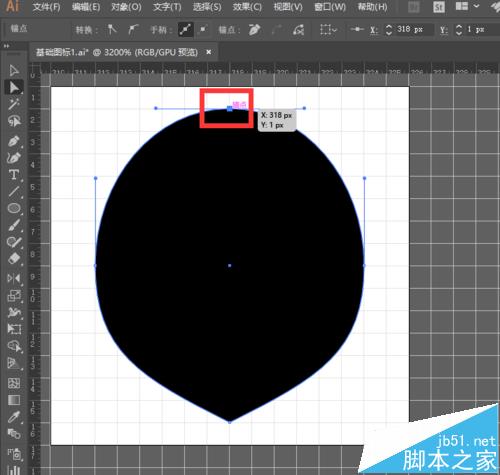Screen dimensions: 500x475
Task: Select the Type tool
Action: pyautogui.click(x=14, y=174)
